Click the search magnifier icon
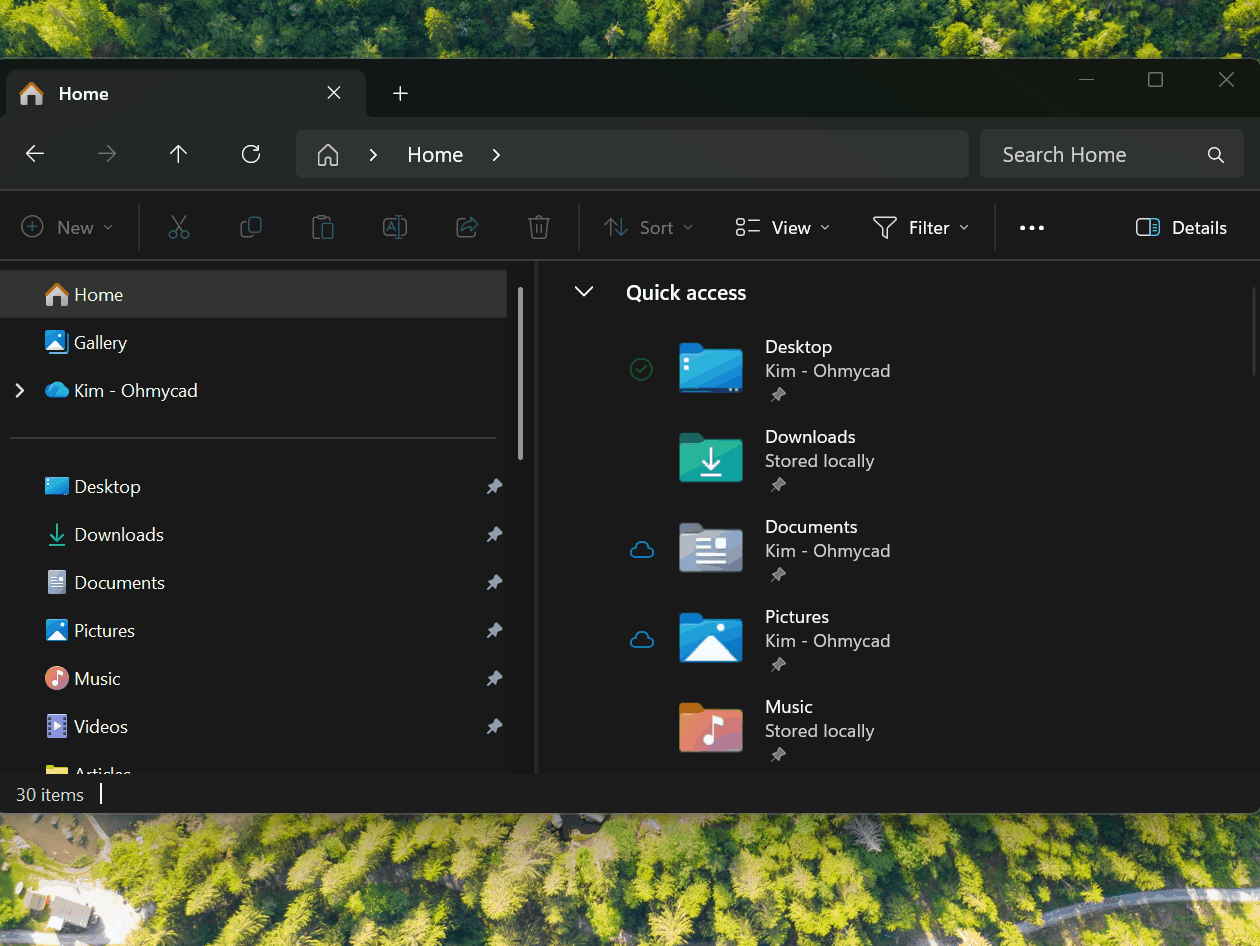The image size is (1260, 946). 1216,155
